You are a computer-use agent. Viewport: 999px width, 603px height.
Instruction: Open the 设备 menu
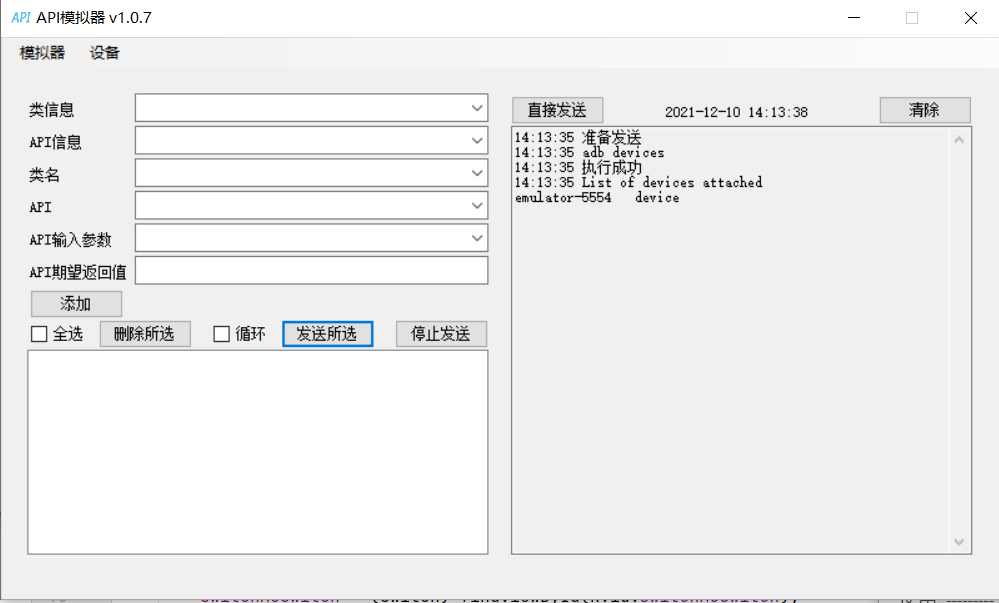pyautogui.click(x=104, y=53)
